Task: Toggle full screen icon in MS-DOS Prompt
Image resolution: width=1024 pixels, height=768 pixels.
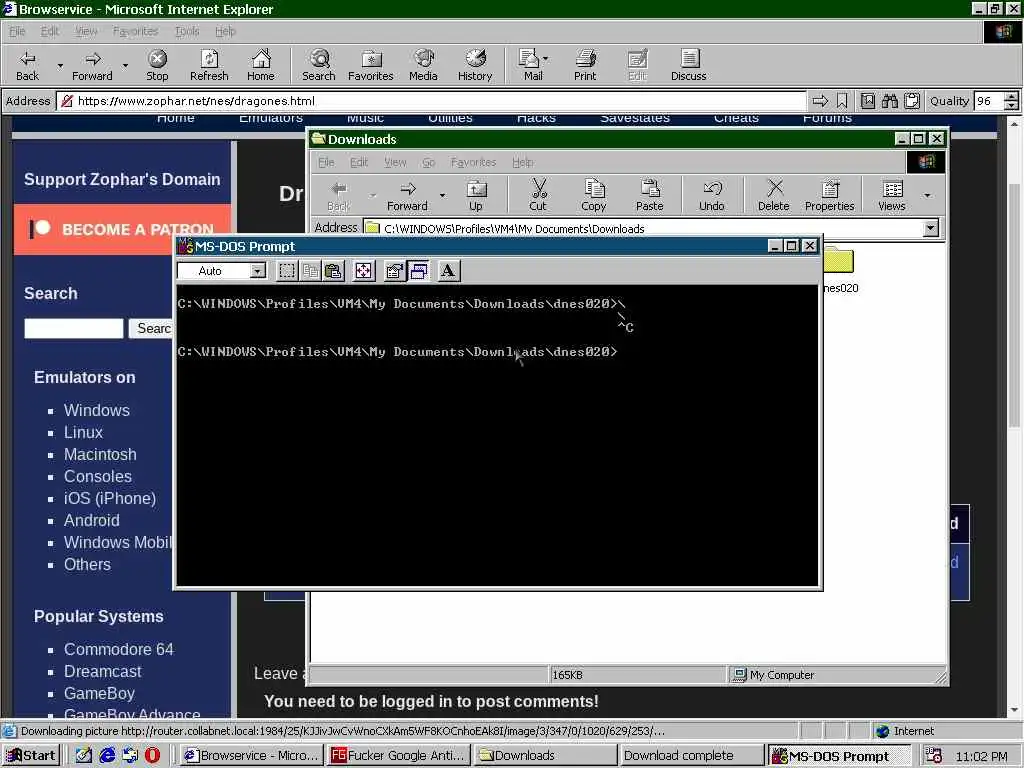Action: point(364,271)
